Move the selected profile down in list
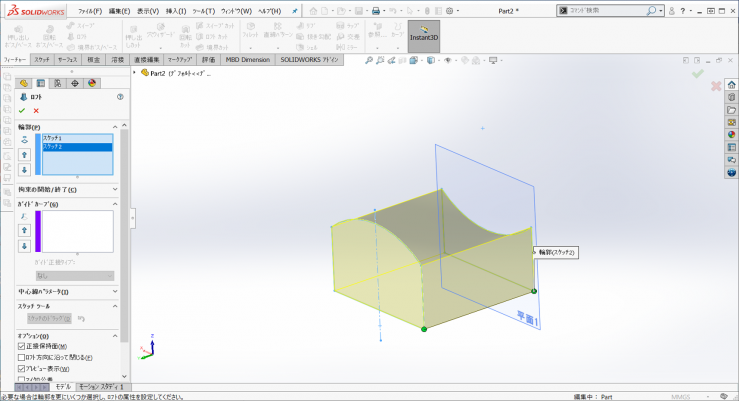This screenshot has width=739, height=401. click(24, 169)
